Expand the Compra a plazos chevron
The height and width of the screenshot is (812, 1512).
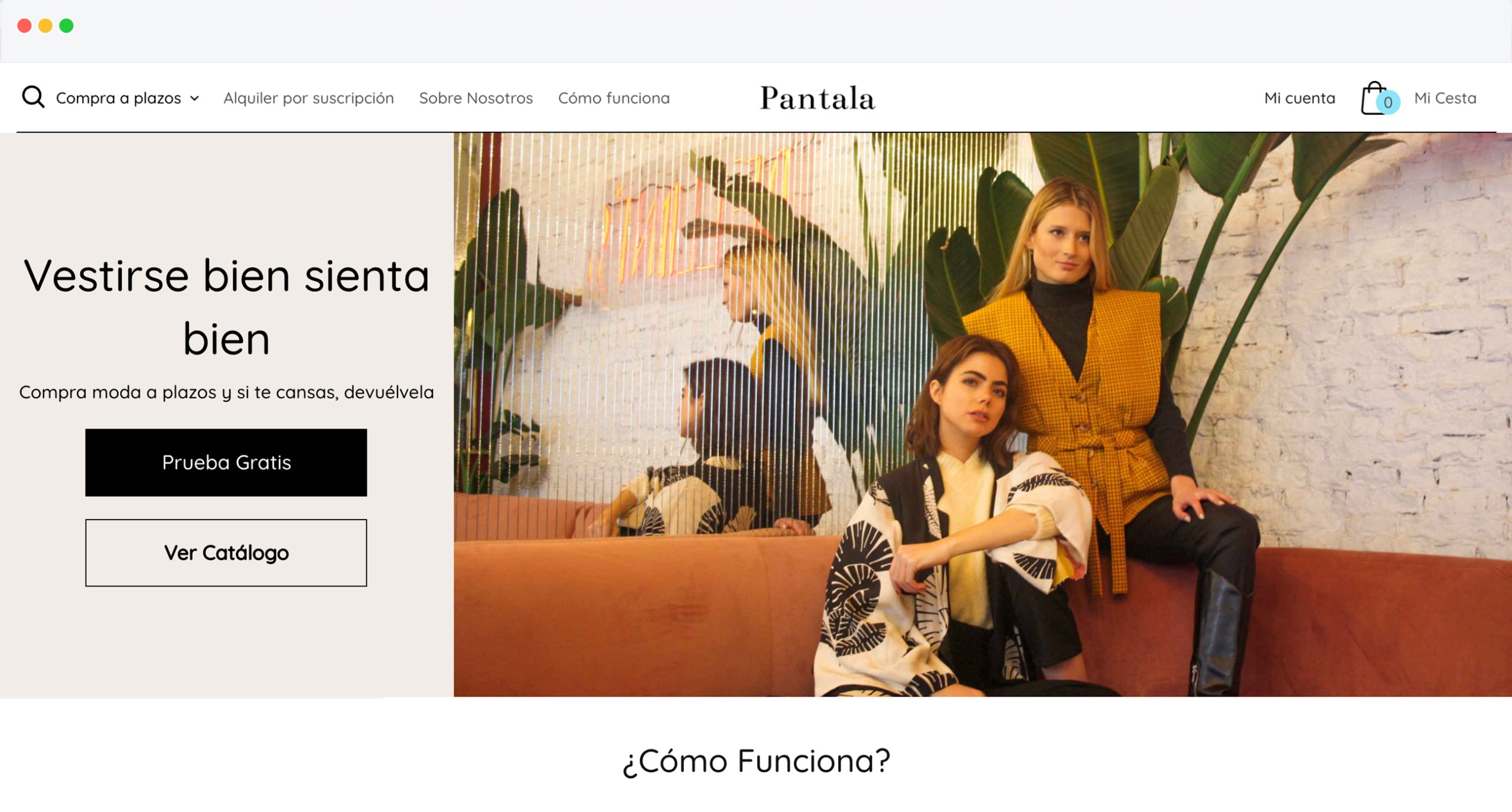pyautogui.click(x=194, y=99)
